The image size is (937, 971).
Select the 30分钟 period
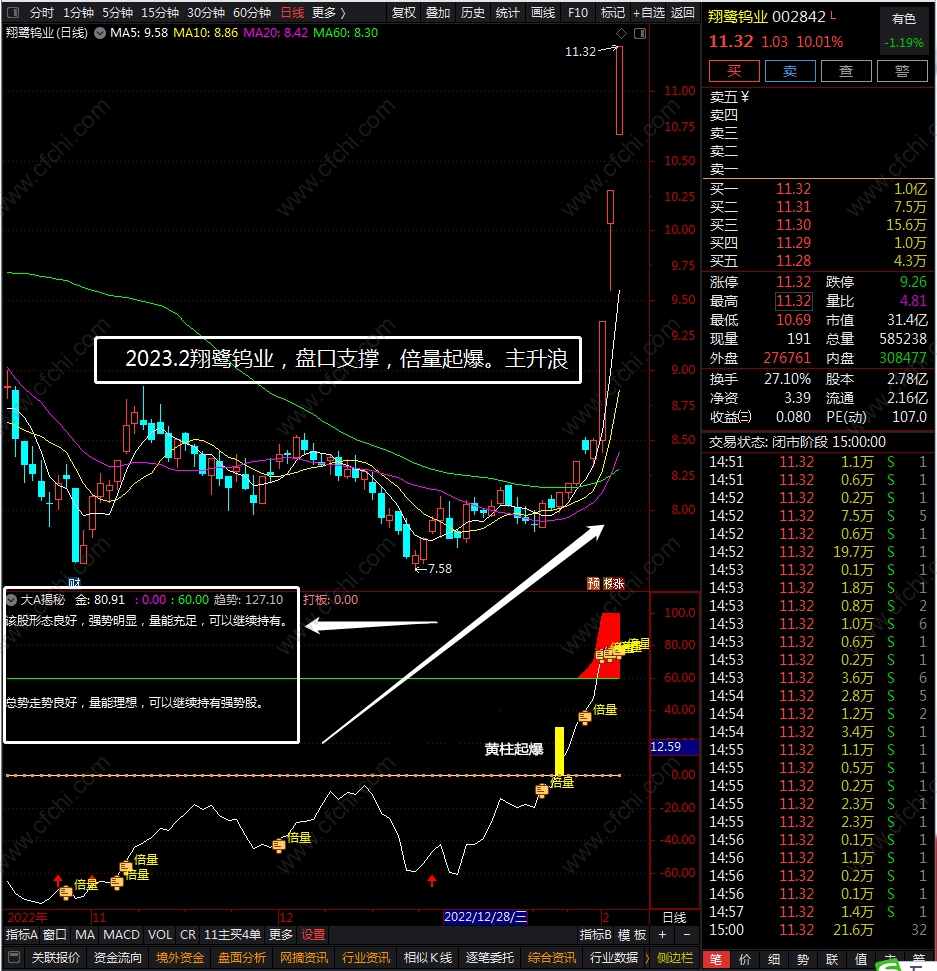(x=206, y=12)
